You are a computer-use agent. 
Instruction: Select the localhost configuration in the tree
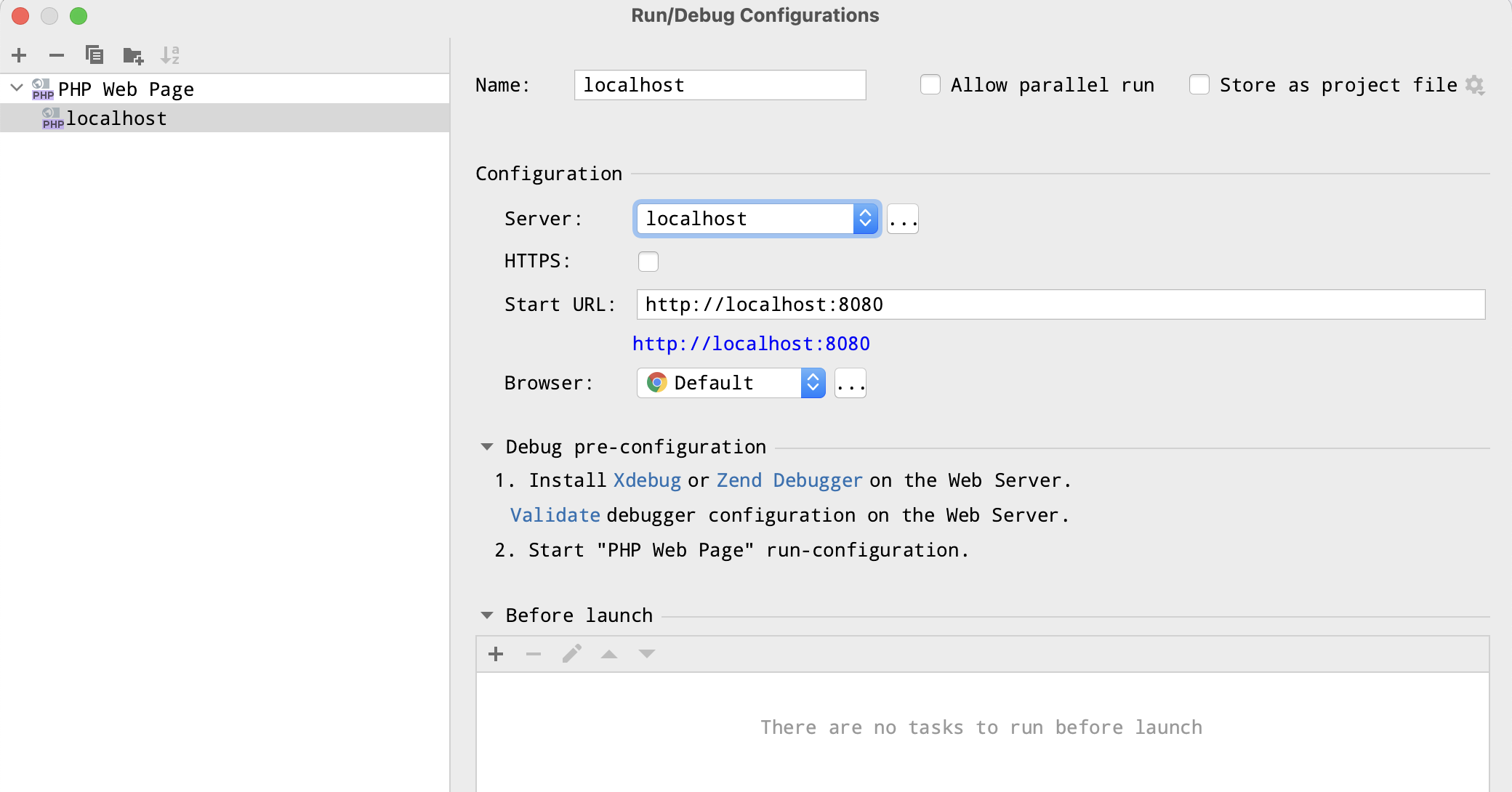(116, 118)
